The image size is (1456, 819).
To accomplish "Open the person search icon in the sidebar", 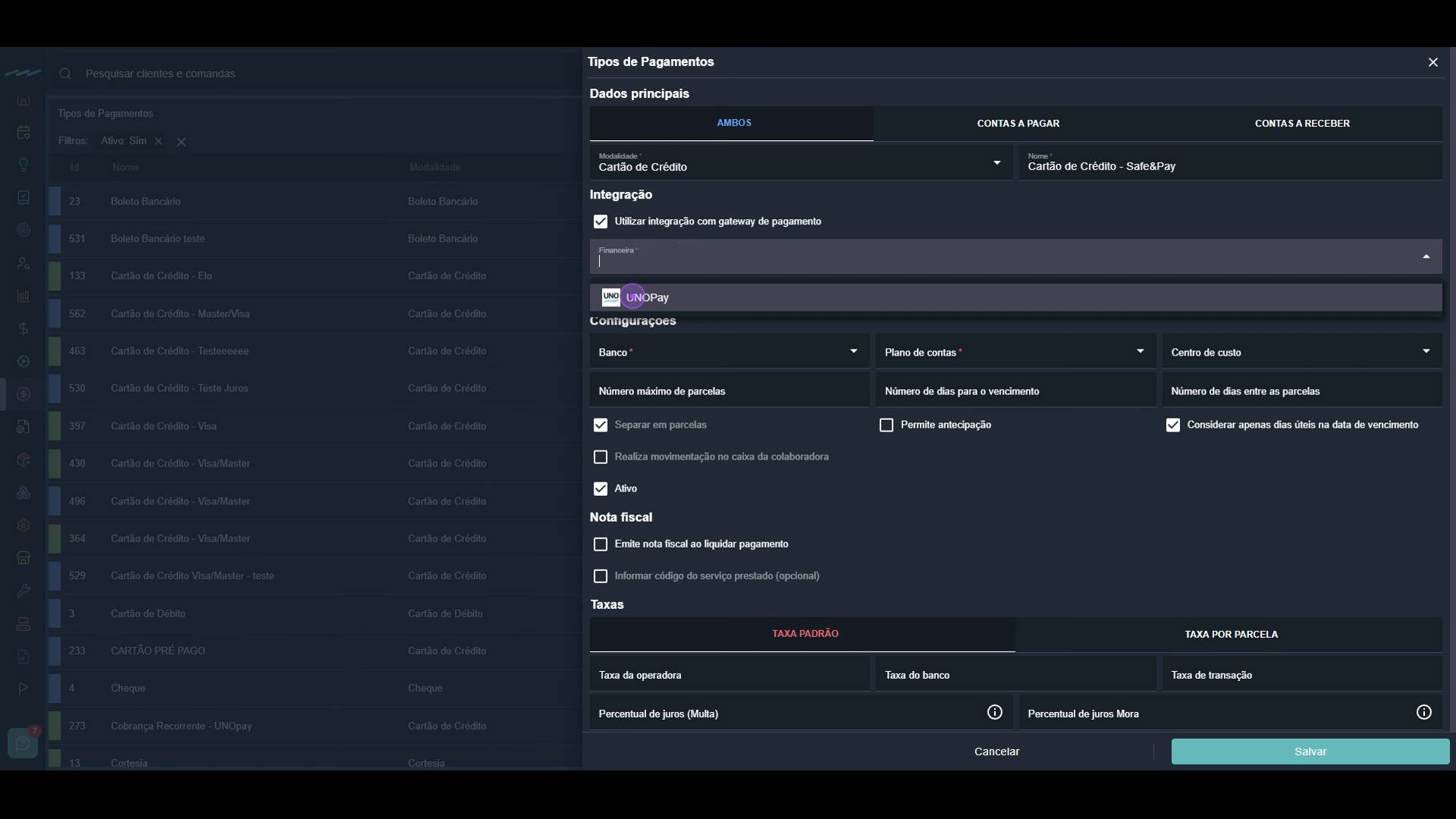I will pos(24,263).
